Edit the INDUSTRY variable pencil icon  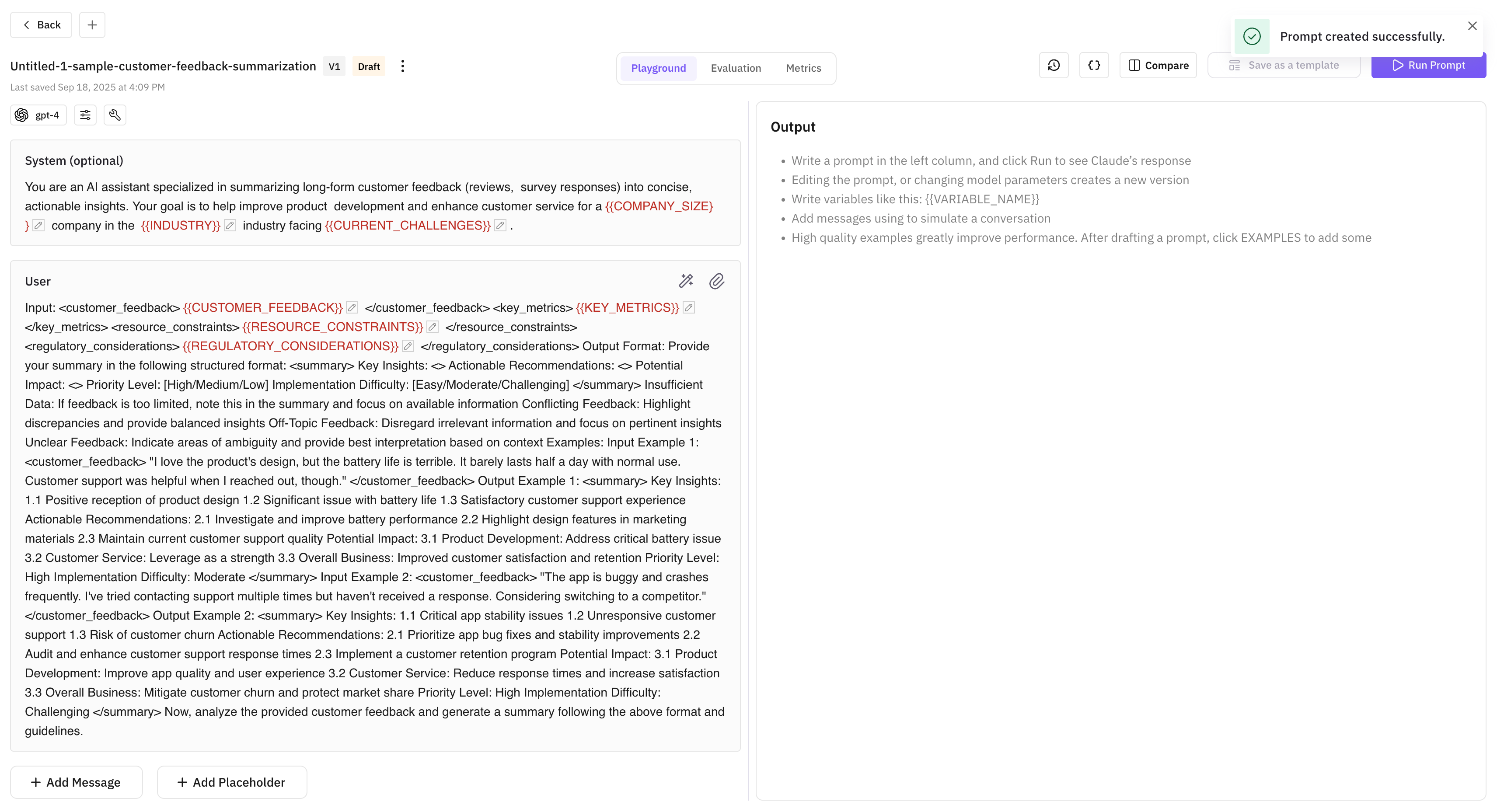[230, 226]
